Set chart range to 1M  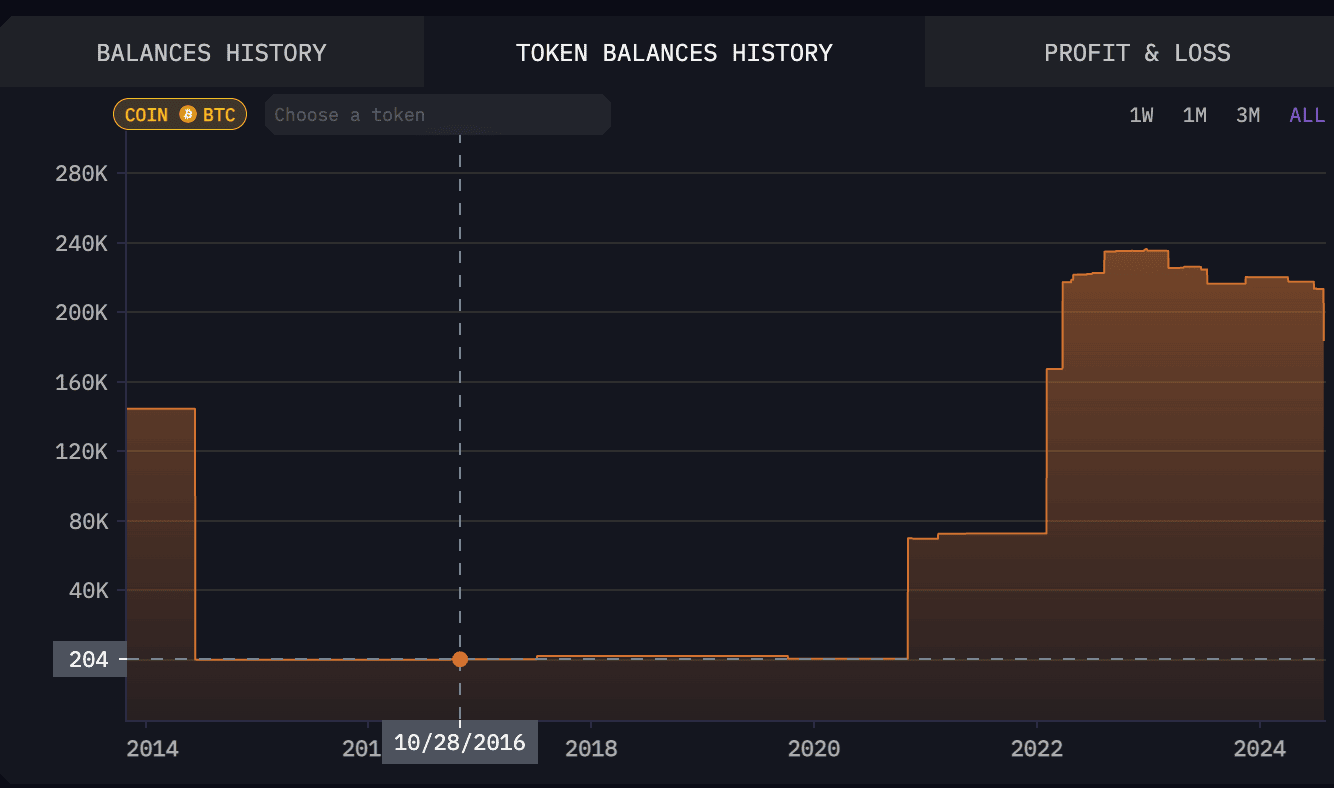(x=1194, y=115)
